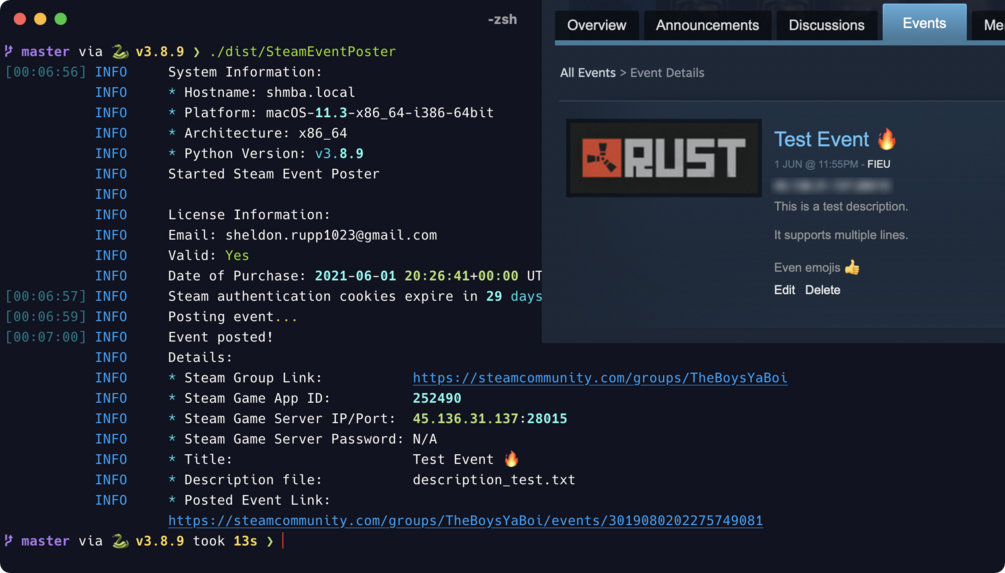Click the 'License Information:' heading line
Viewport: 1005px width, 573px height.
tap(249, 215)
